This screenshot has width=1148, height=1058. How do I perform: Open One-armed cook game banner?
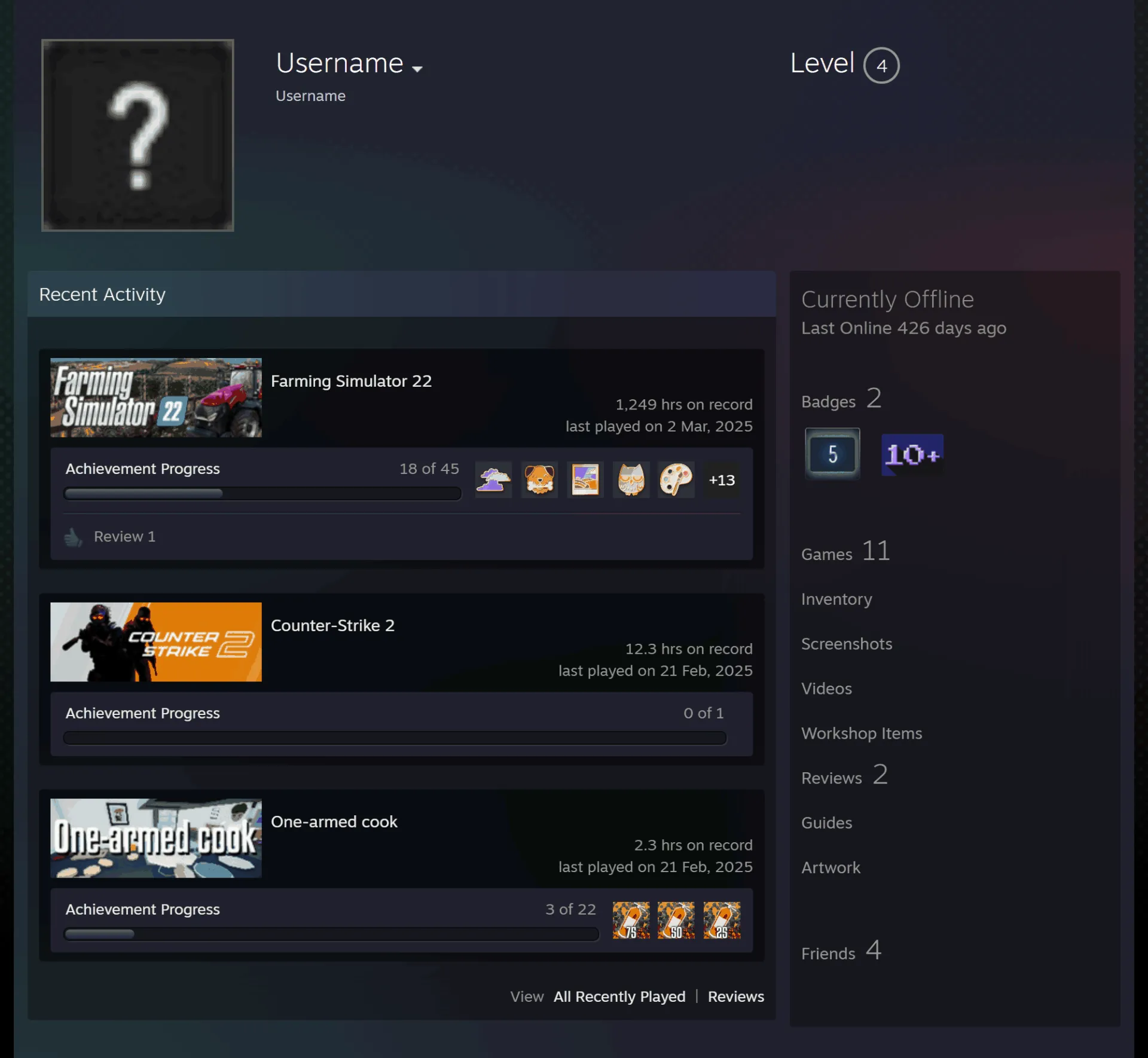click(x=156, y=838)
